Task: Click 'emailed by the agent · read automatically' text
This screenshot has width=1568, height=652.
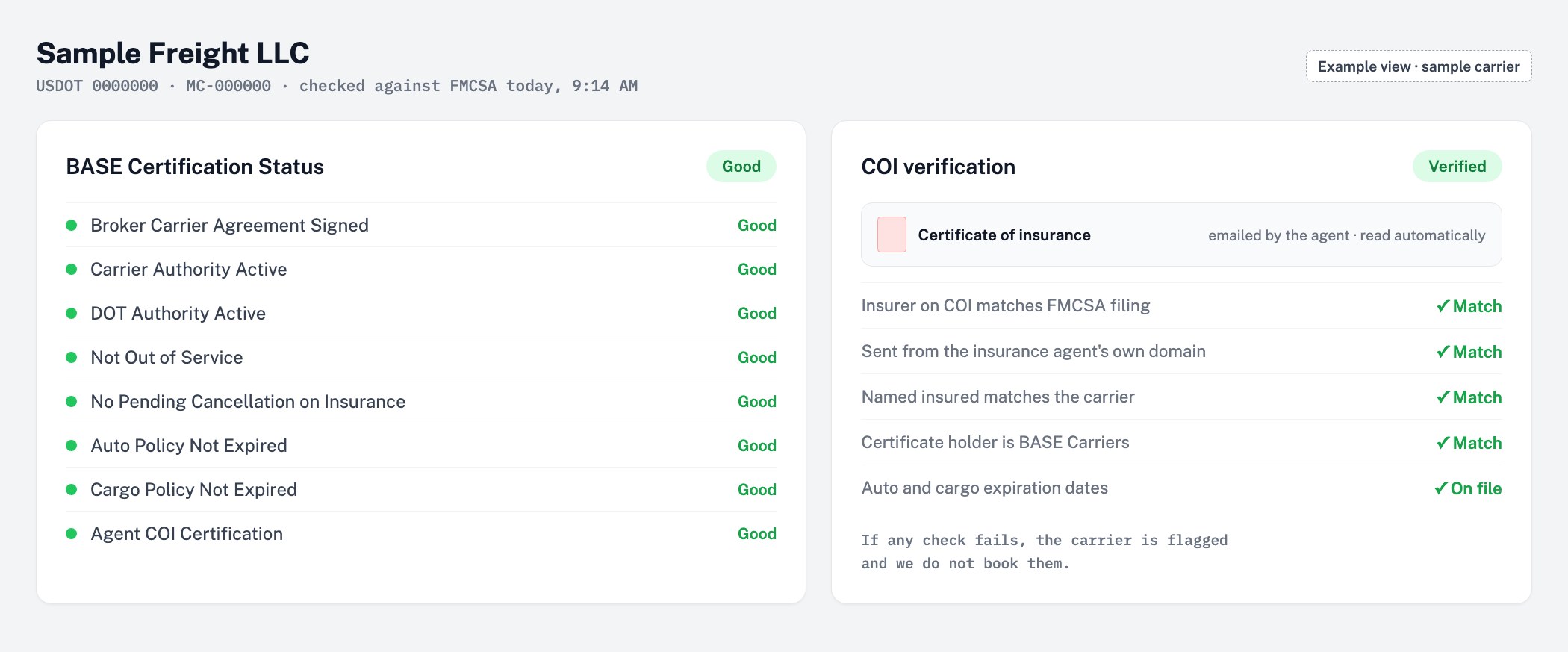Action: pyautogui.click(x=1347, y=235)
